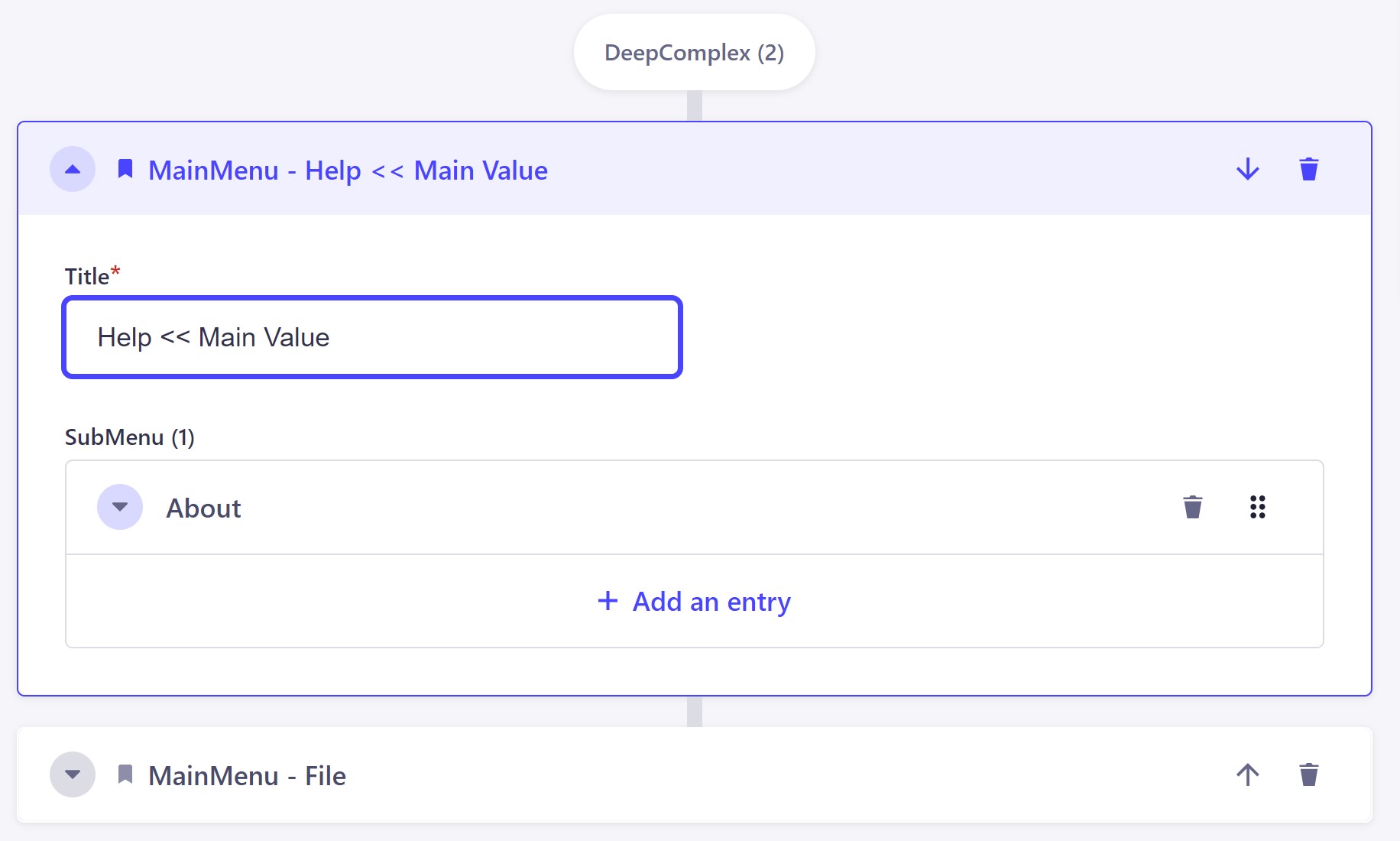1400x841 pixels.
Task: Select the About entry label
Action: (203, 508)
